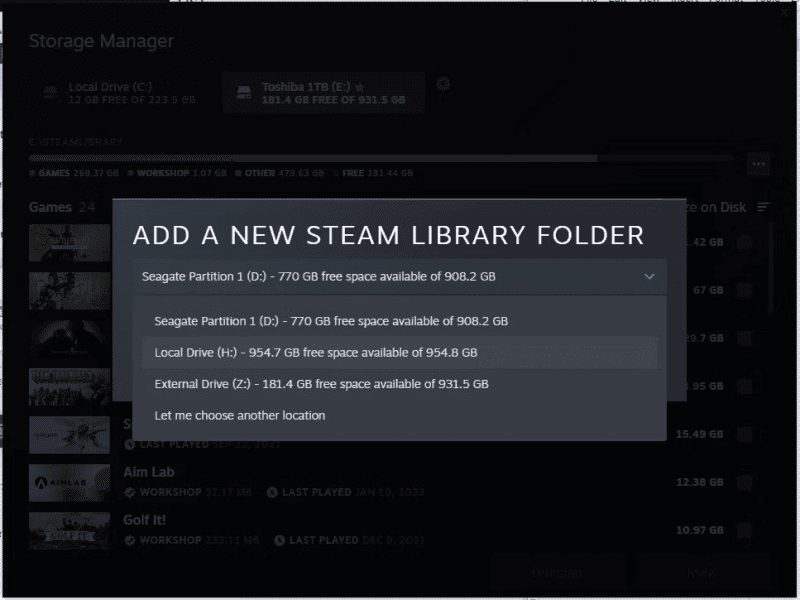Choose Local Drive (H:) from the list

[x=399, y=353]
